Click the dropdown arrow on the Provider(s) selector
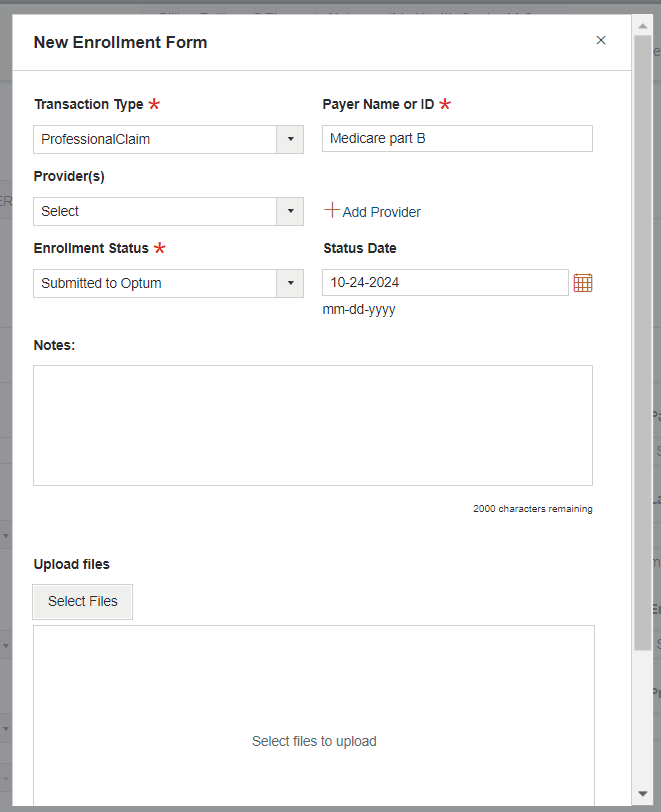 [x=290, y=211]
